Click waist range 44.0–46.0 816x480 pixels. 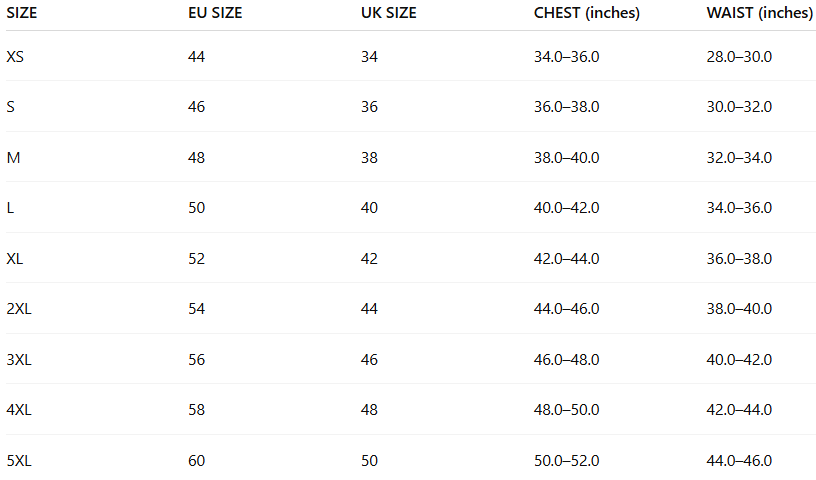[x=739, y=461]
